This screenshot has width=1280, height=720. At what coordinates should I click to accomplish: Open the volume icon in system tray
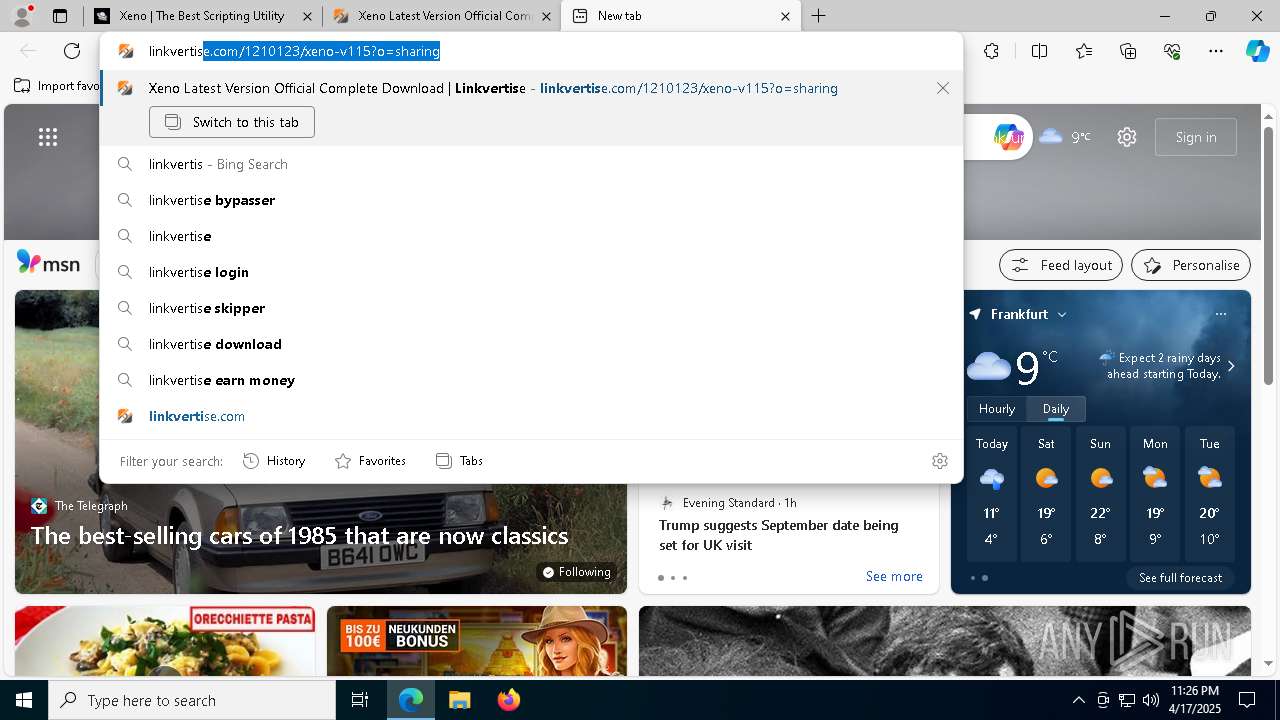(x=1150, y=700)
